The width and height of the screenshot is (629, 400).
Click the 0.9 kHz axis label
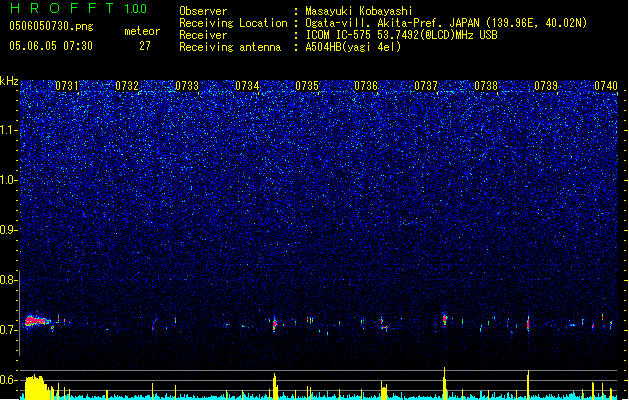(8, 230)
